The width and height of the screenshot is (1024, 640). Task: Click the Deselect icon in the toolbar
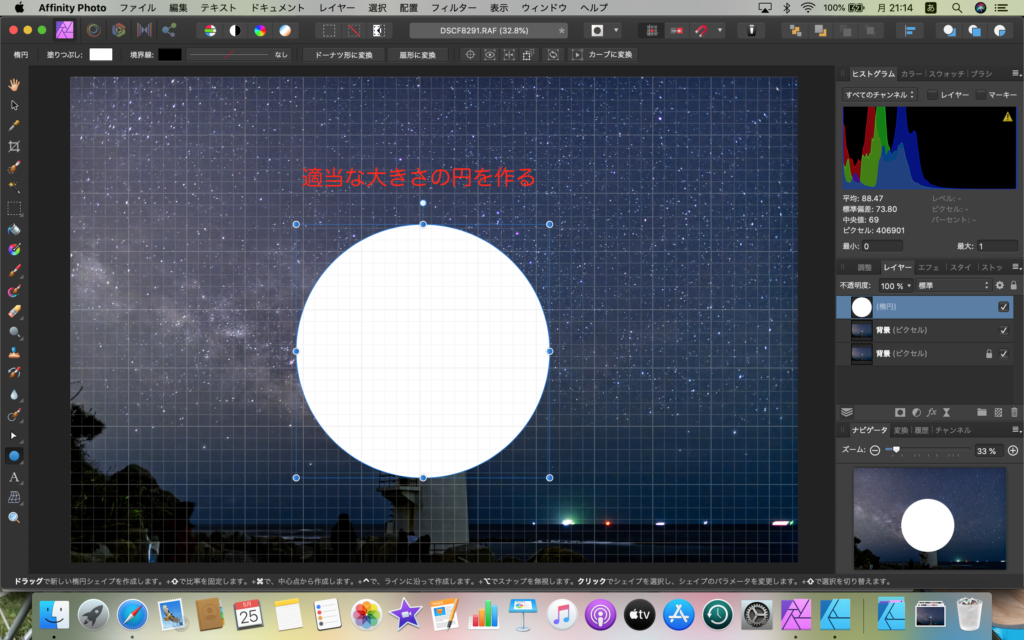(353, 30)
